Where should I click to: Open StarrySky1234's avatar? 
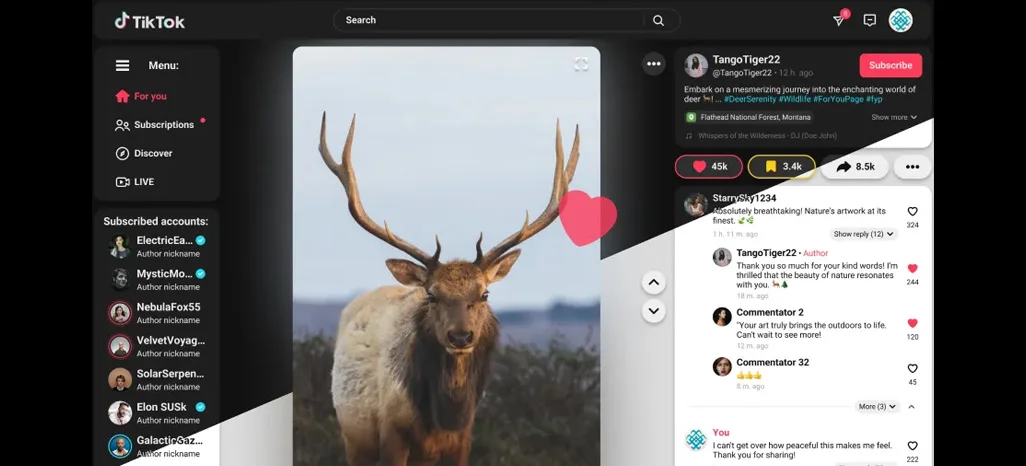[696, 205]
